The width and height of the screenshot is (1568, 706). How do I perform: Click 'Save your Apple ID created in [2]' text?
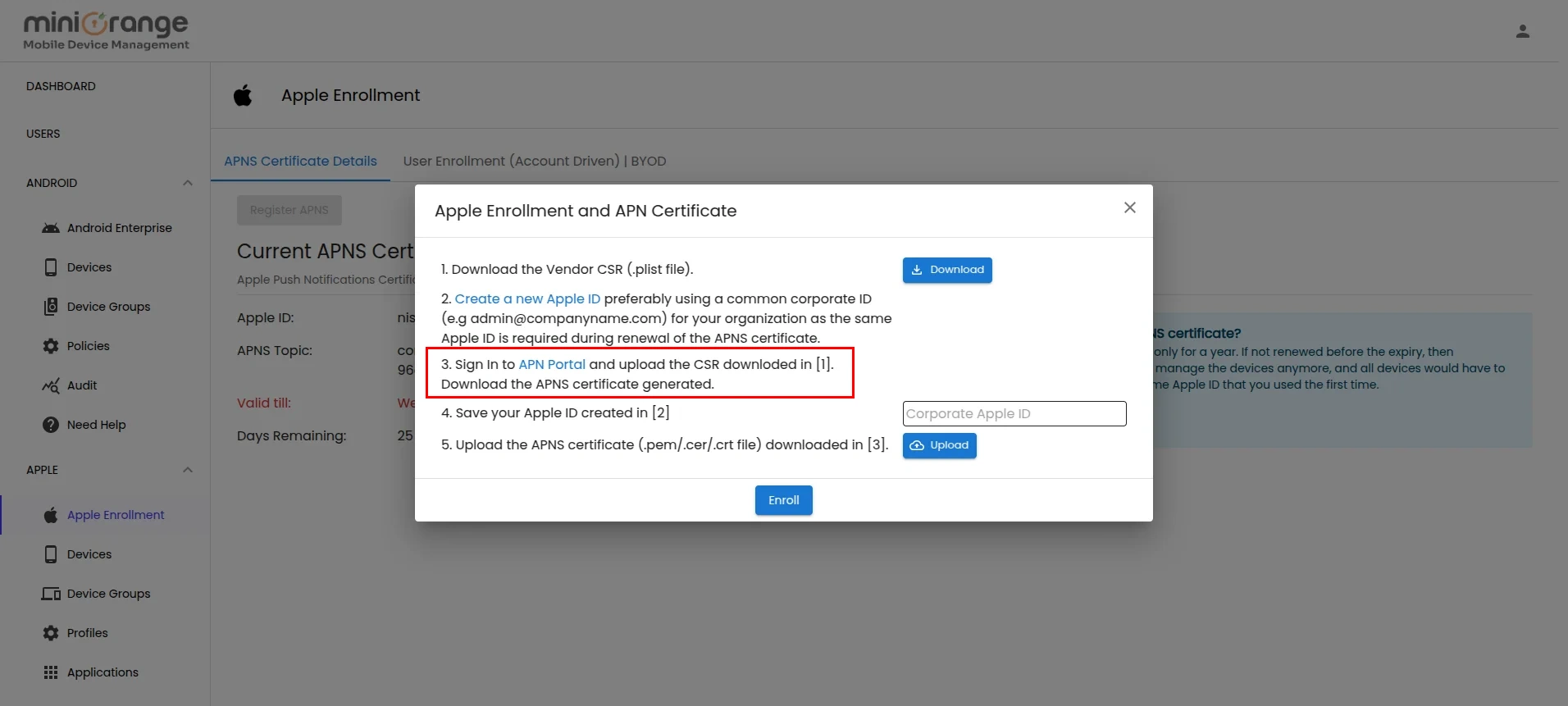(563, 412)
